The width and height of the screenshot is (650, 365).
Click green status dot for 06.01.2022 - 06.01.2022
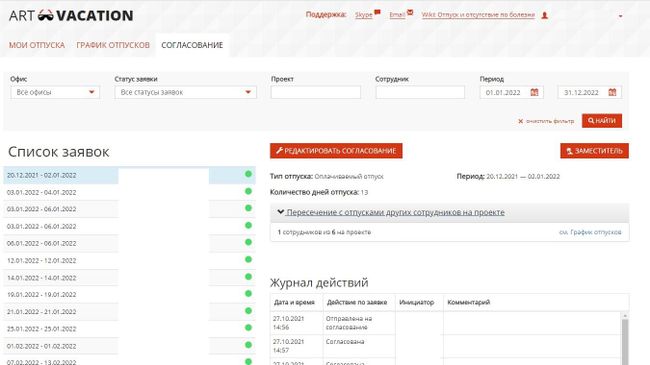248,242
